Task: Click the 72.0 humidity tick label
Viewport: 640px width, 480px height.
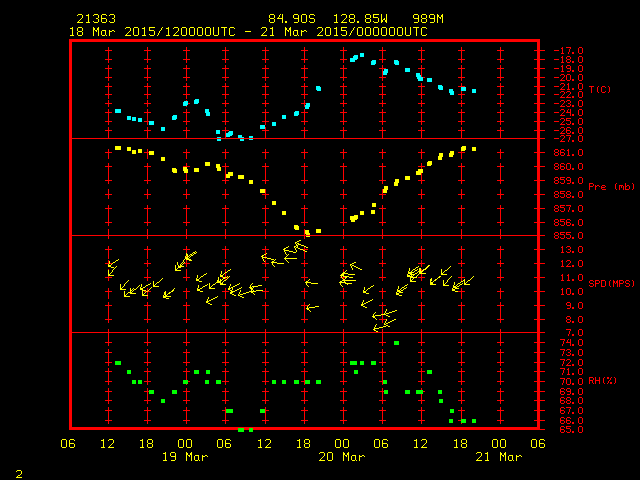Action: coord(571,363)
